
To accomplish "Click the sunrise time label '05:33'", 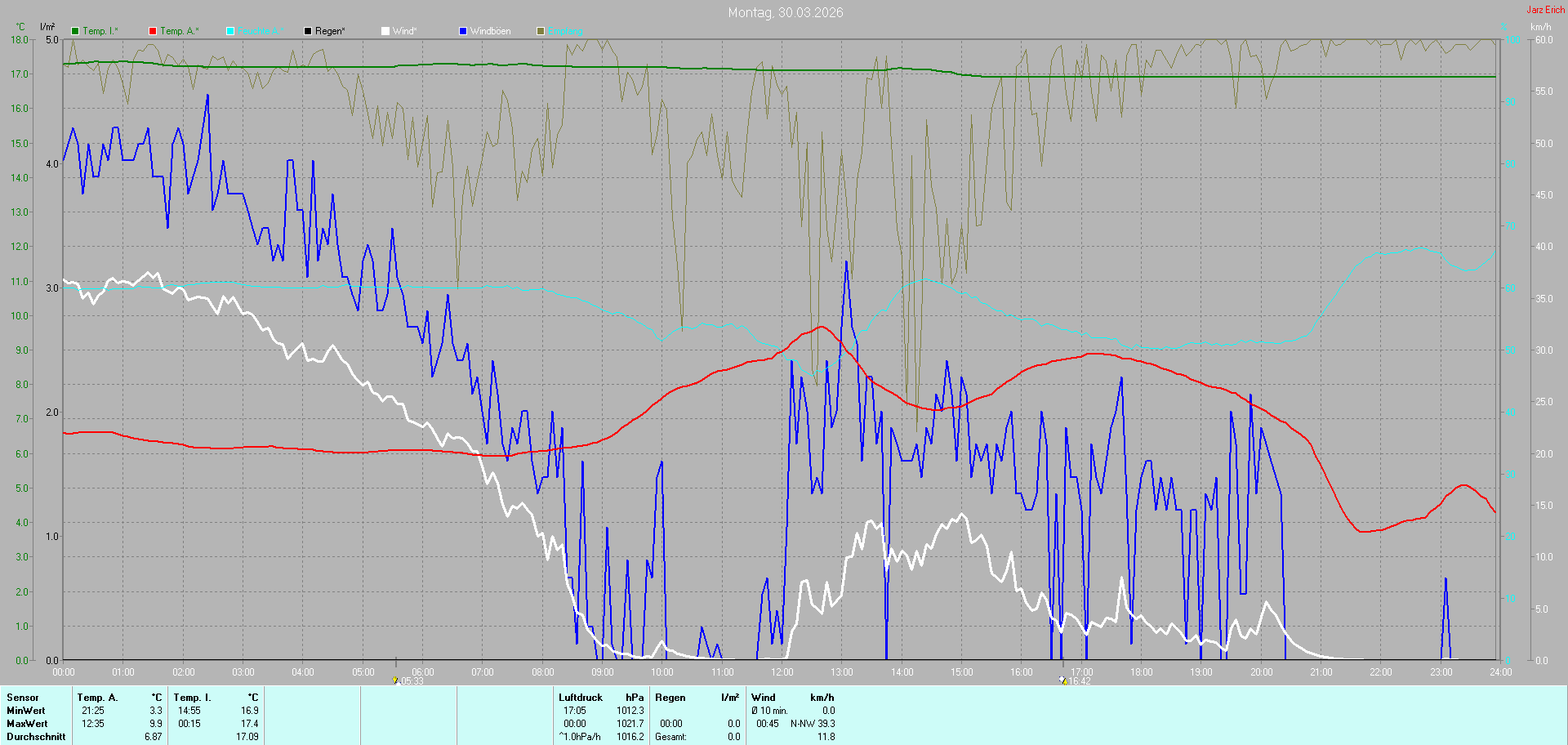I will coord(412,681).
